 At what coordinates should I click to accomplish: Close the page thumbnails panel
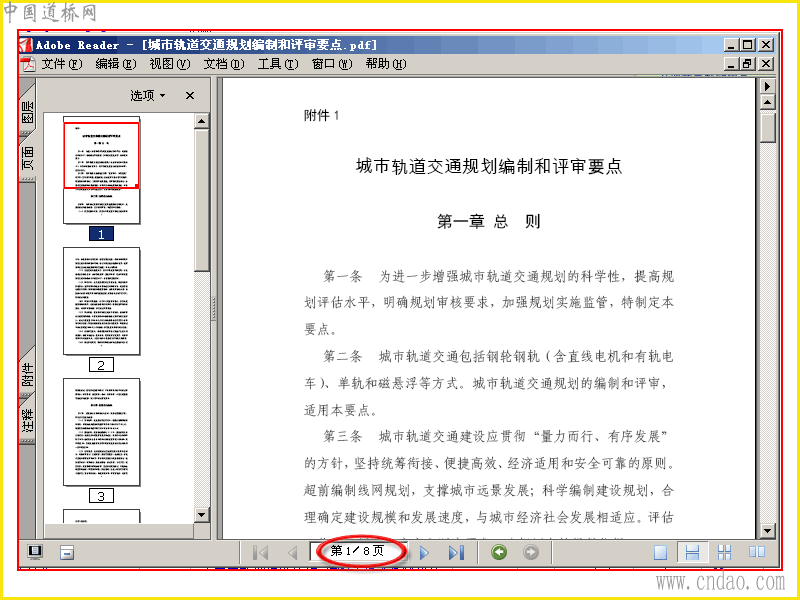190,95
